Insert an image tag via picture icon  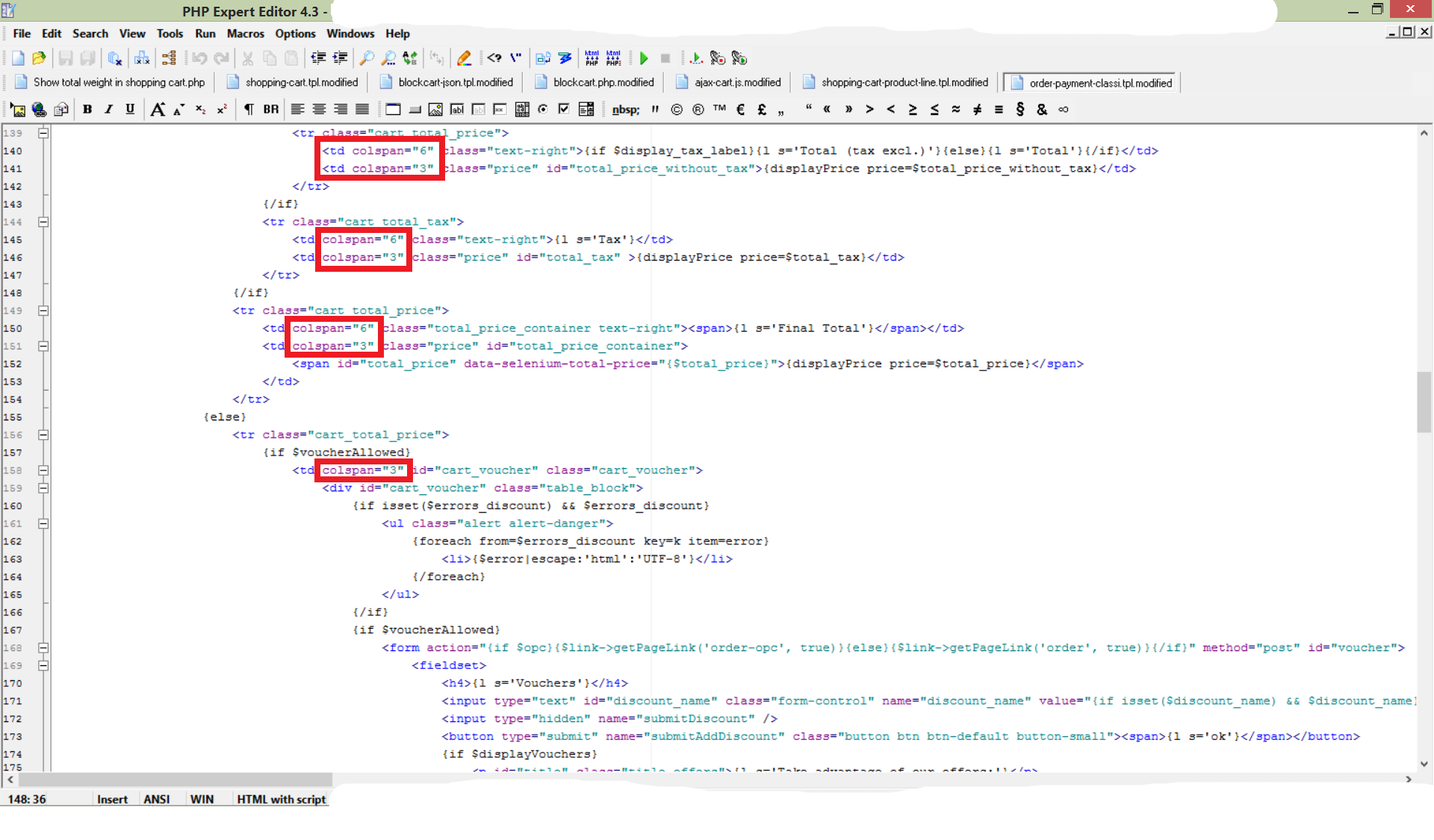pos(18,110)
